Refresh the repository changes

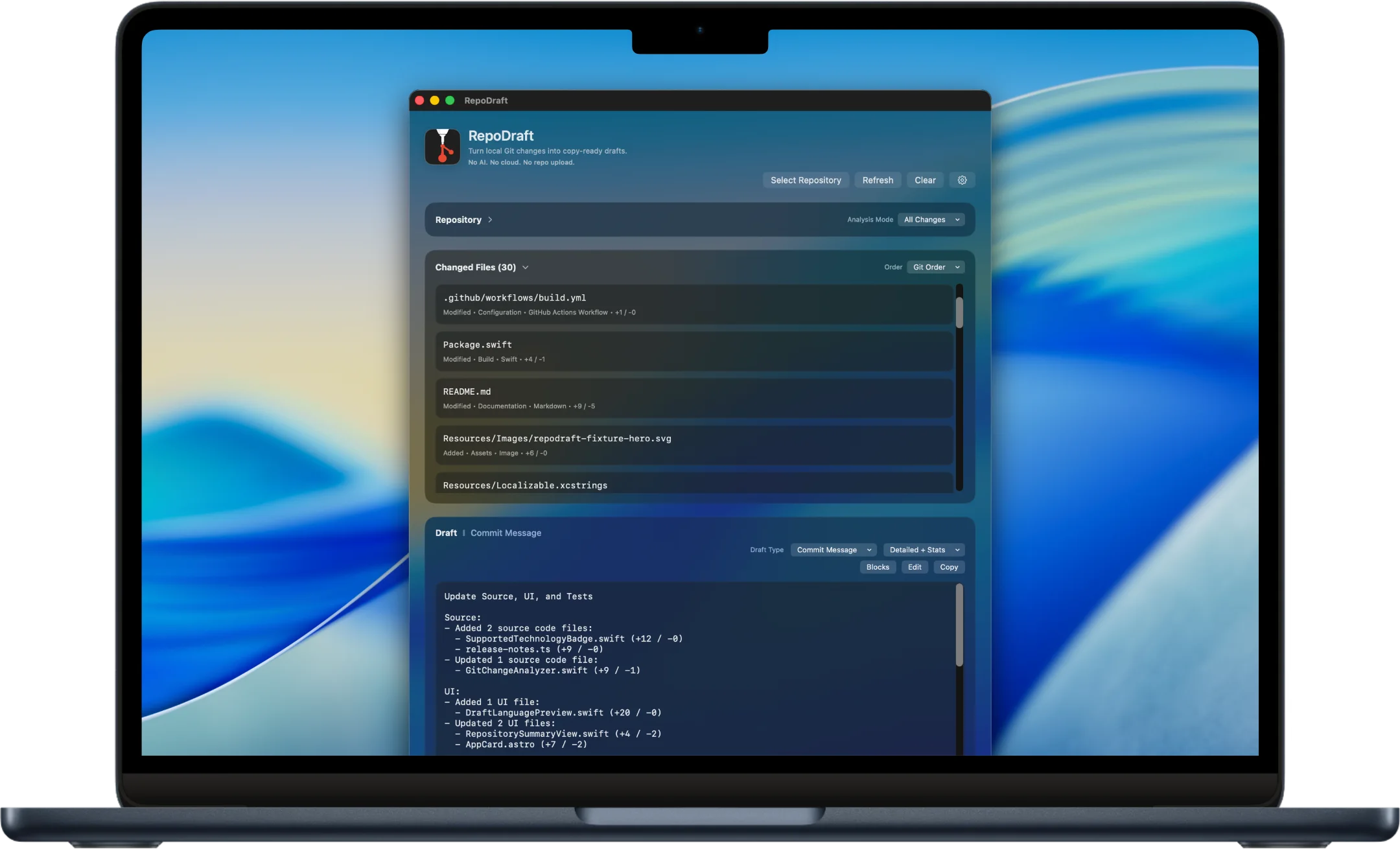coord(878,180)
